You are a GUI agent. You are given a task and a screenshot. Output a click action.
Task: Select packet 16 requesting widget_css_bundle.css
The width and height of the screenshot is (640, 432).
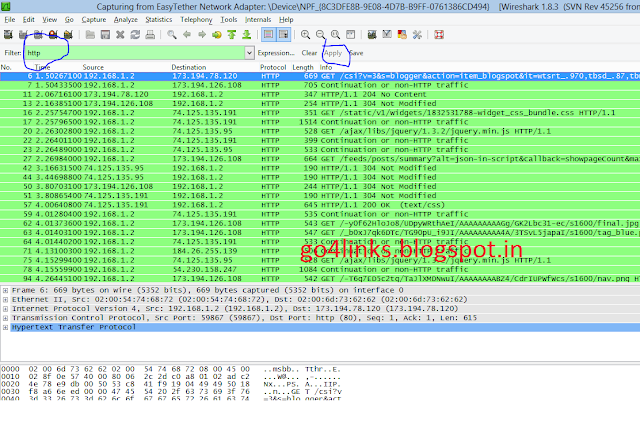tap(320, 113)
